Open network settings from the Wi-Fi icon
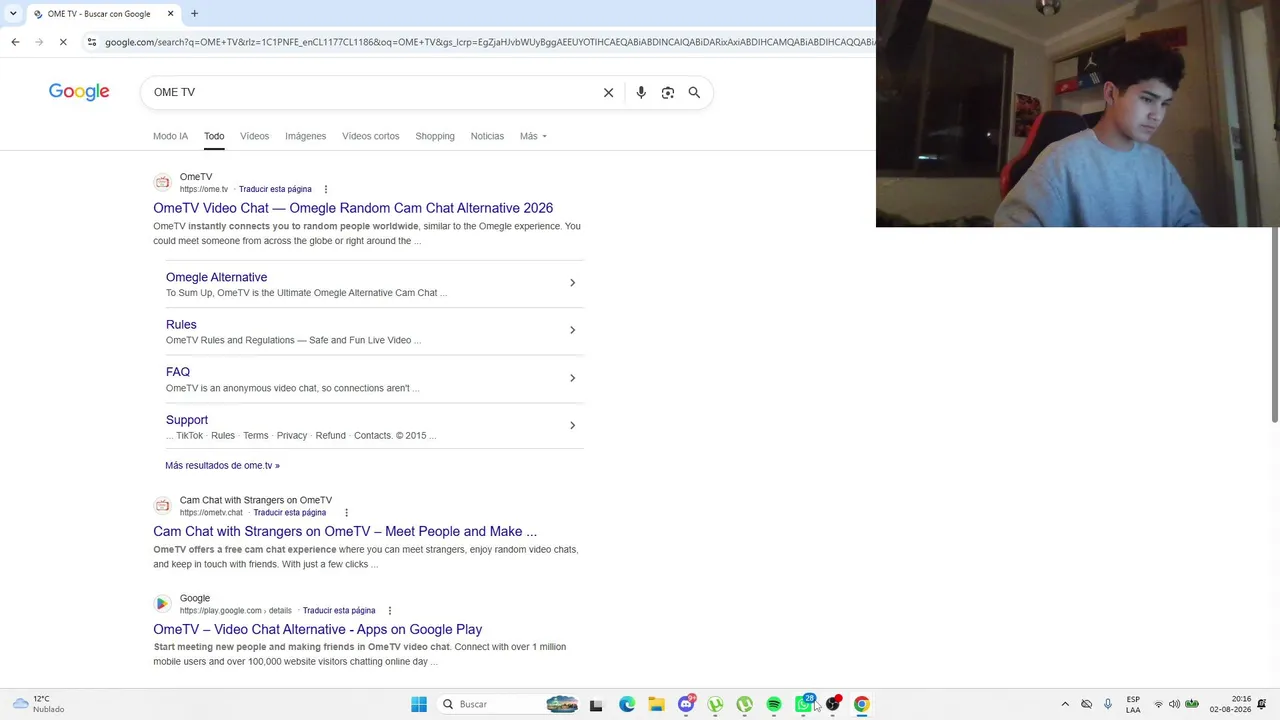 (x=1158, y=704)
